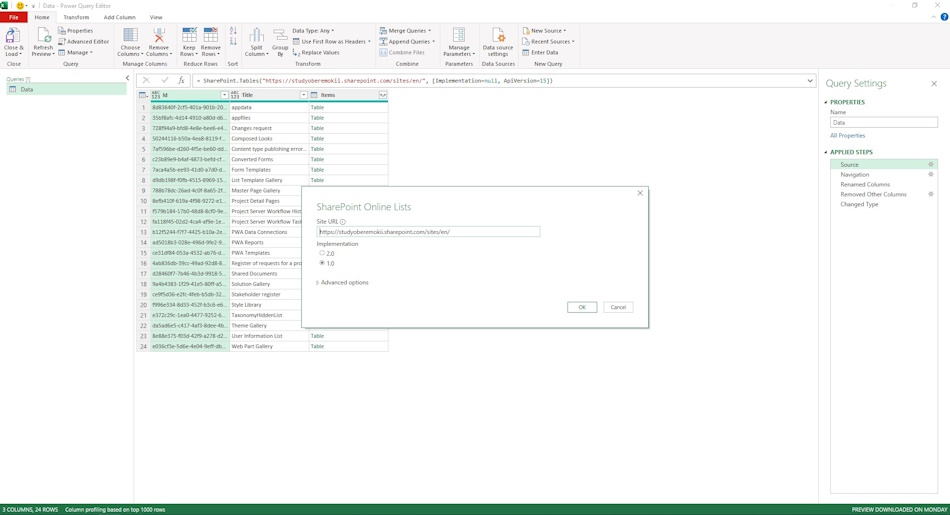950x515 pixels.
Task: Click the Table cell for Web Part Gallery
Action: (x=348, y=346)
